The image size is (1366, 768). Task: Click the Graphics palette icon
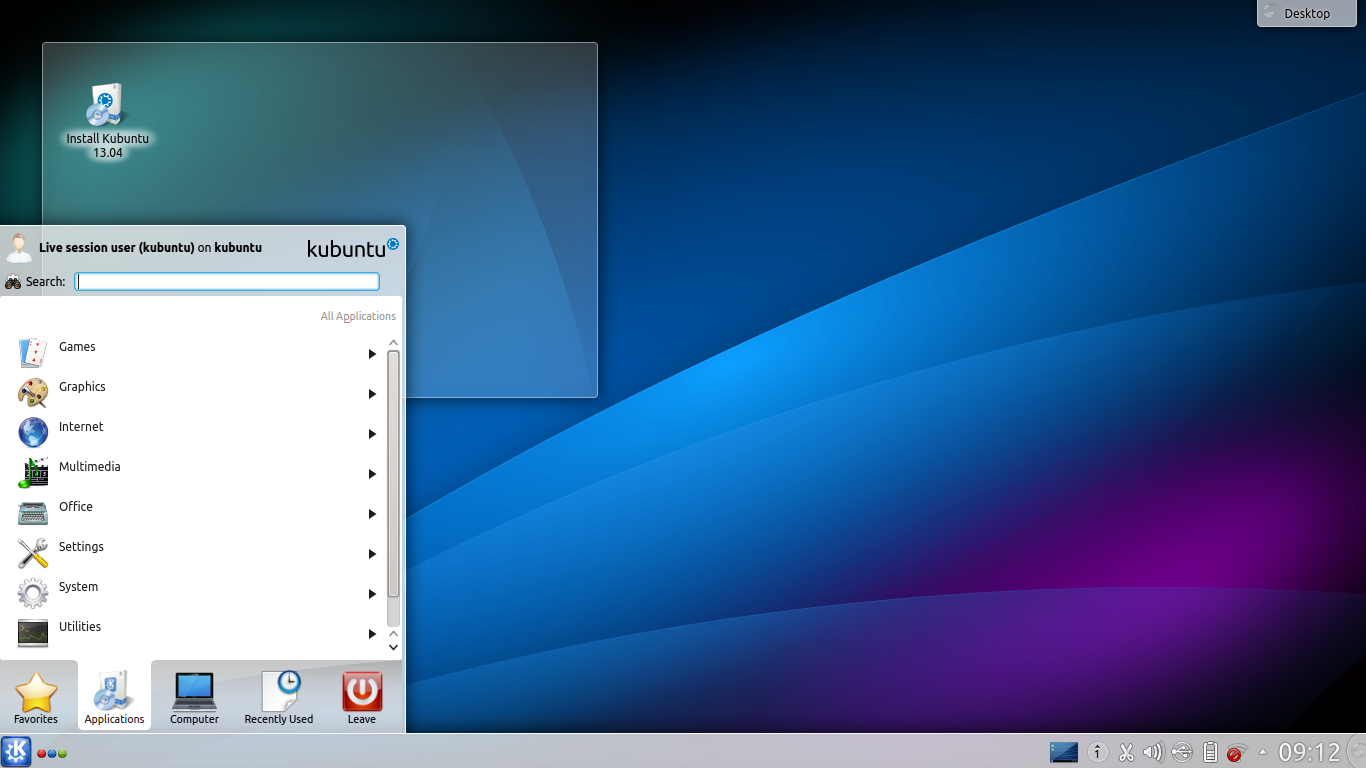(x=33, y=393)
